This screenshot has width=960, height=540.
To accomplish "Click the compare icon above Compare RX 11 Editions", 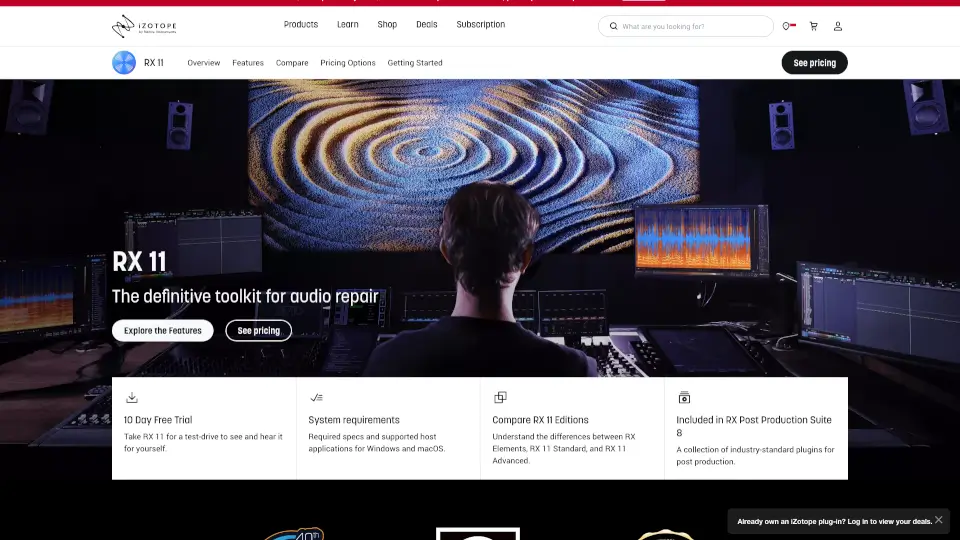I will point(500,397).
